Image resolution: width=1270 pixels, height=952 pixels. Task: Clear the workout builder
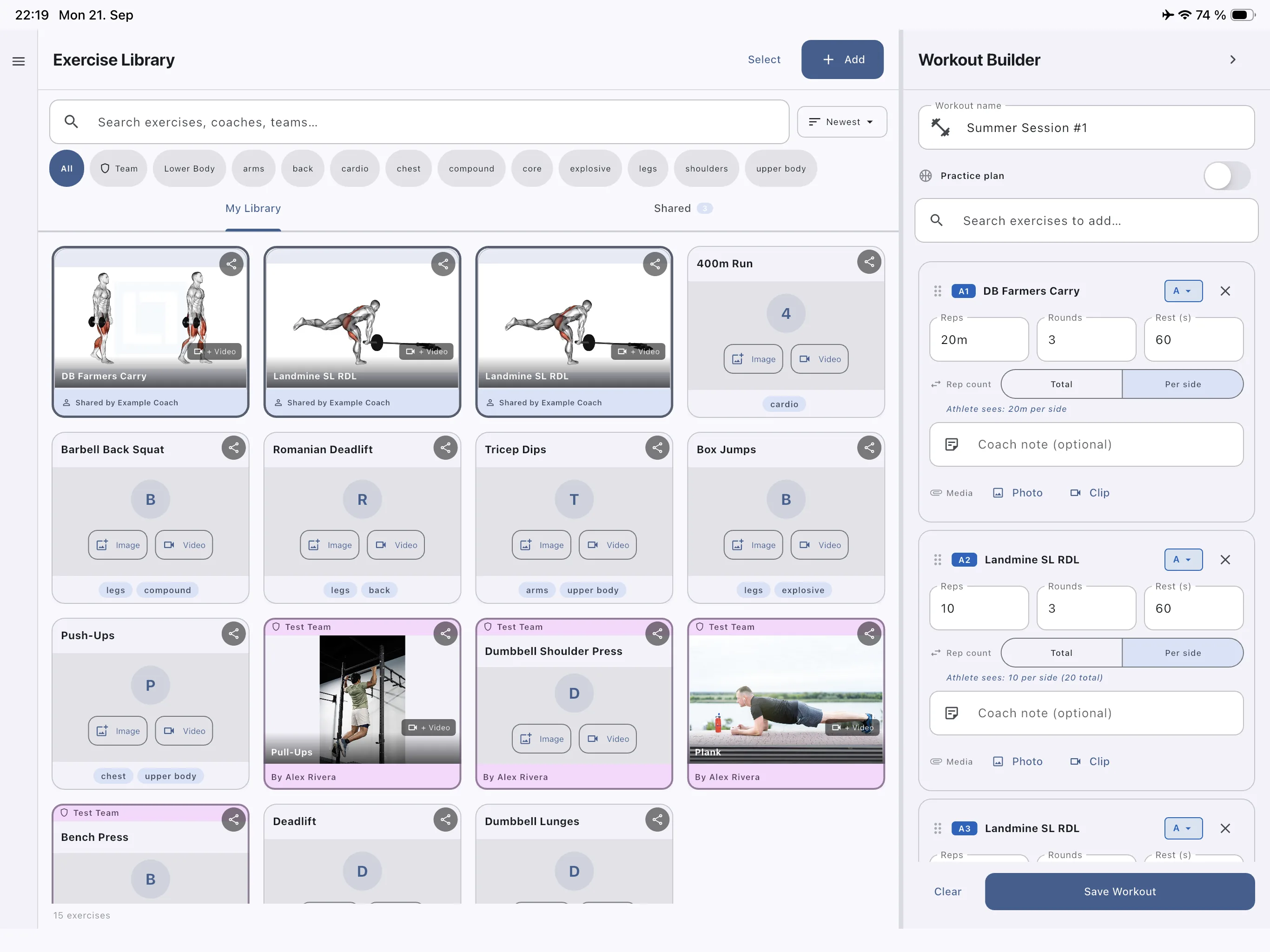[x=947, y=892]
